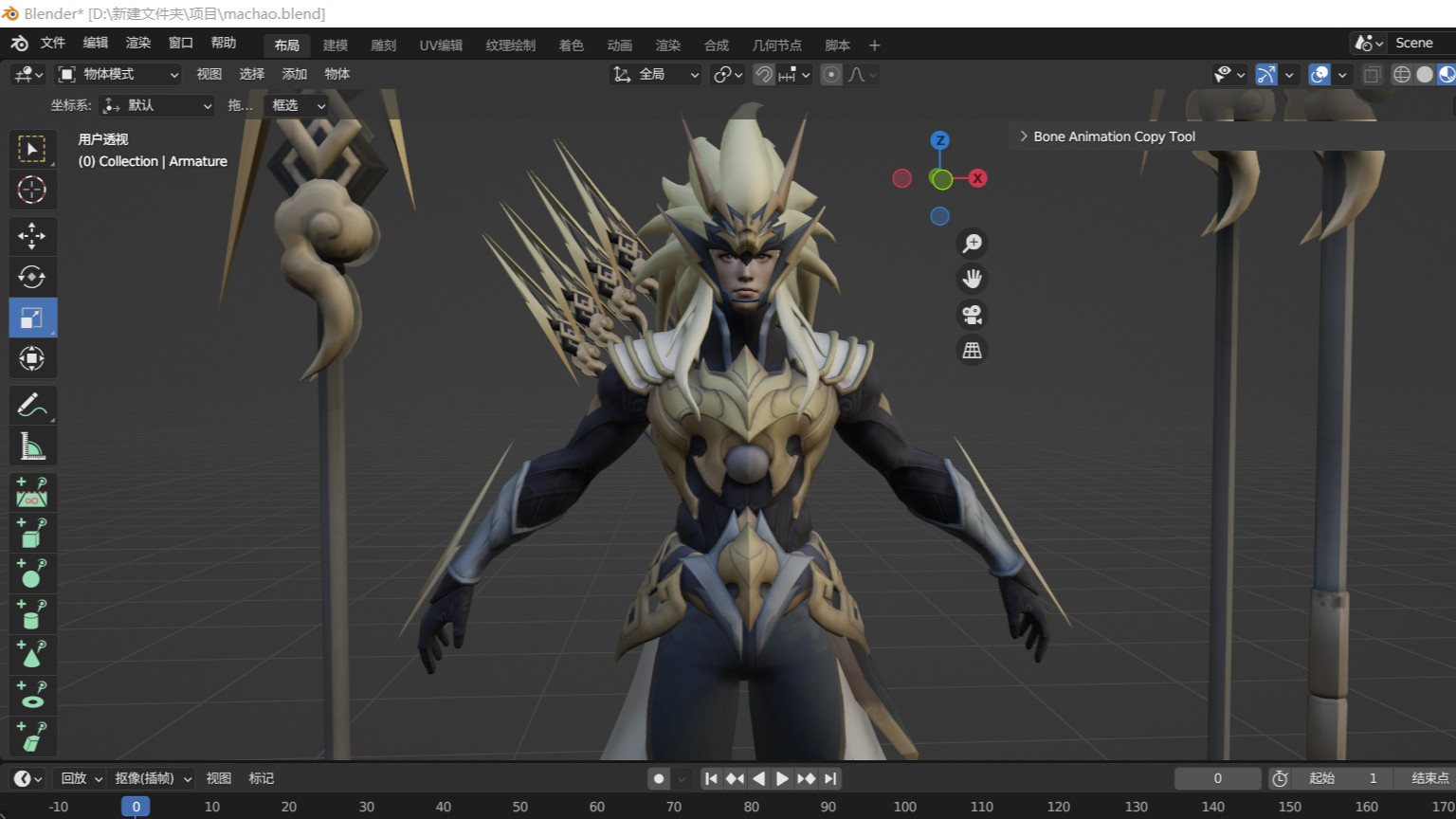Screen dimensions: 1456x819
Task: Toggle viewport overlays display
Action: pyautogui.click(x=1319, y=74)
